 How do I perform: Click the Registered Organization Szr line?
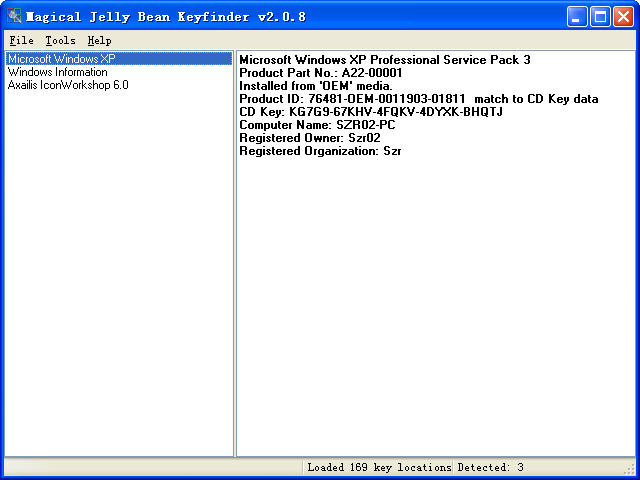tap(320, 151)
